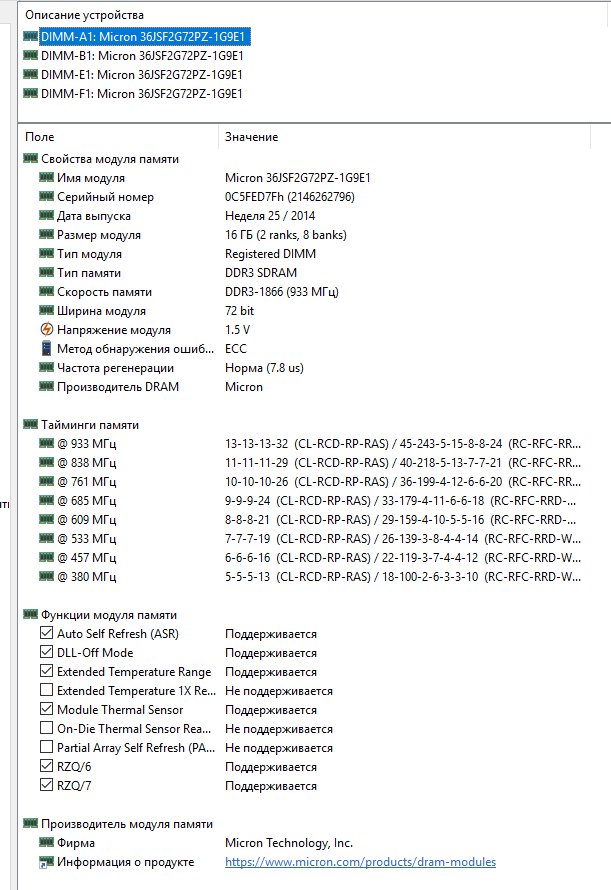611x890 pixels.
Task: Click the Скорость памяти row icon
Action: 47,292
